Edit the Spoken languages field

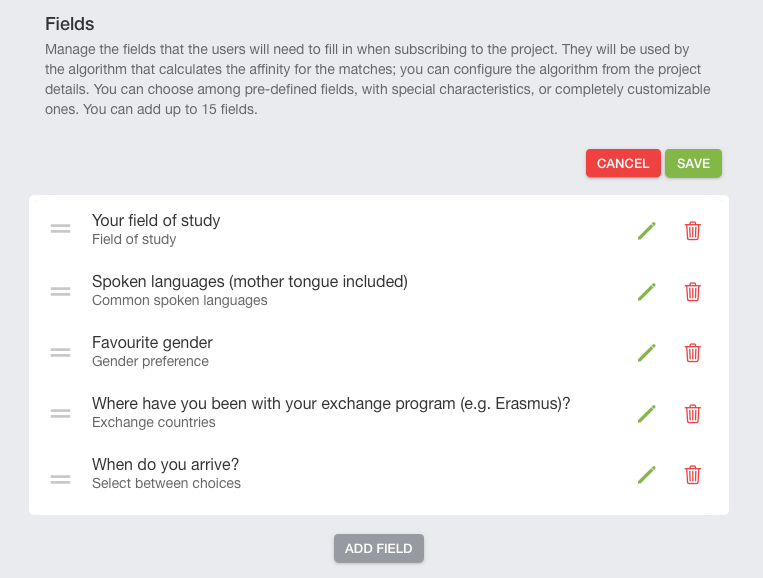coord(647,292)
